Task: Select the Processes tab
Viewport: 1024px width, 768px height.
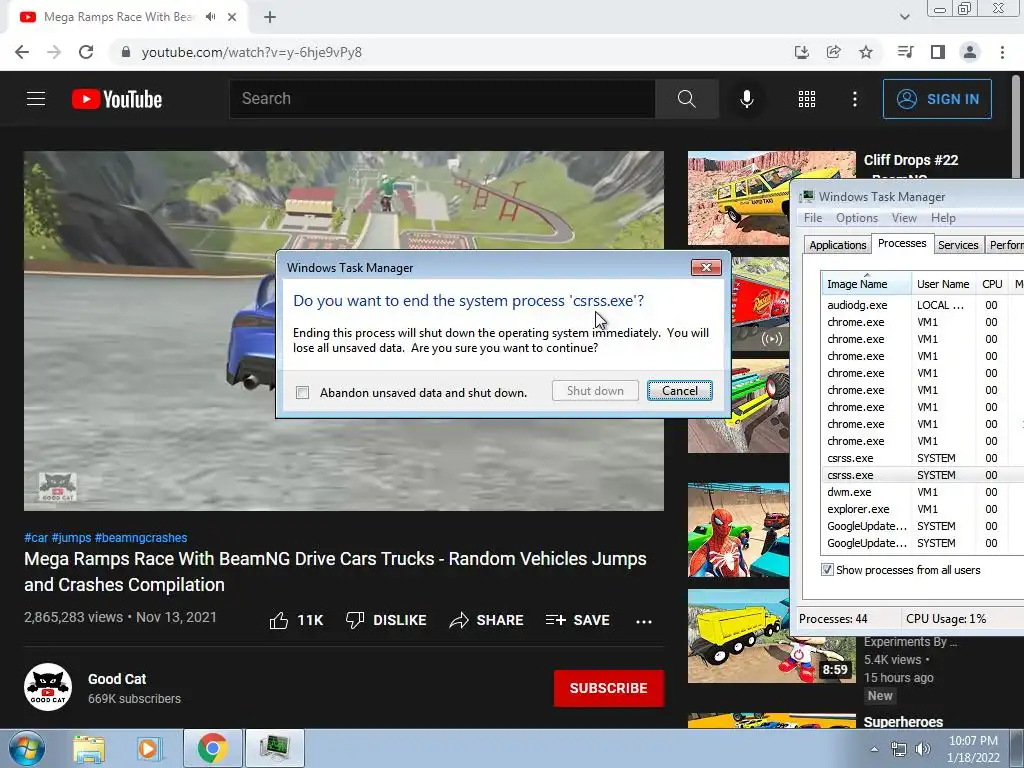Action: 902,243
